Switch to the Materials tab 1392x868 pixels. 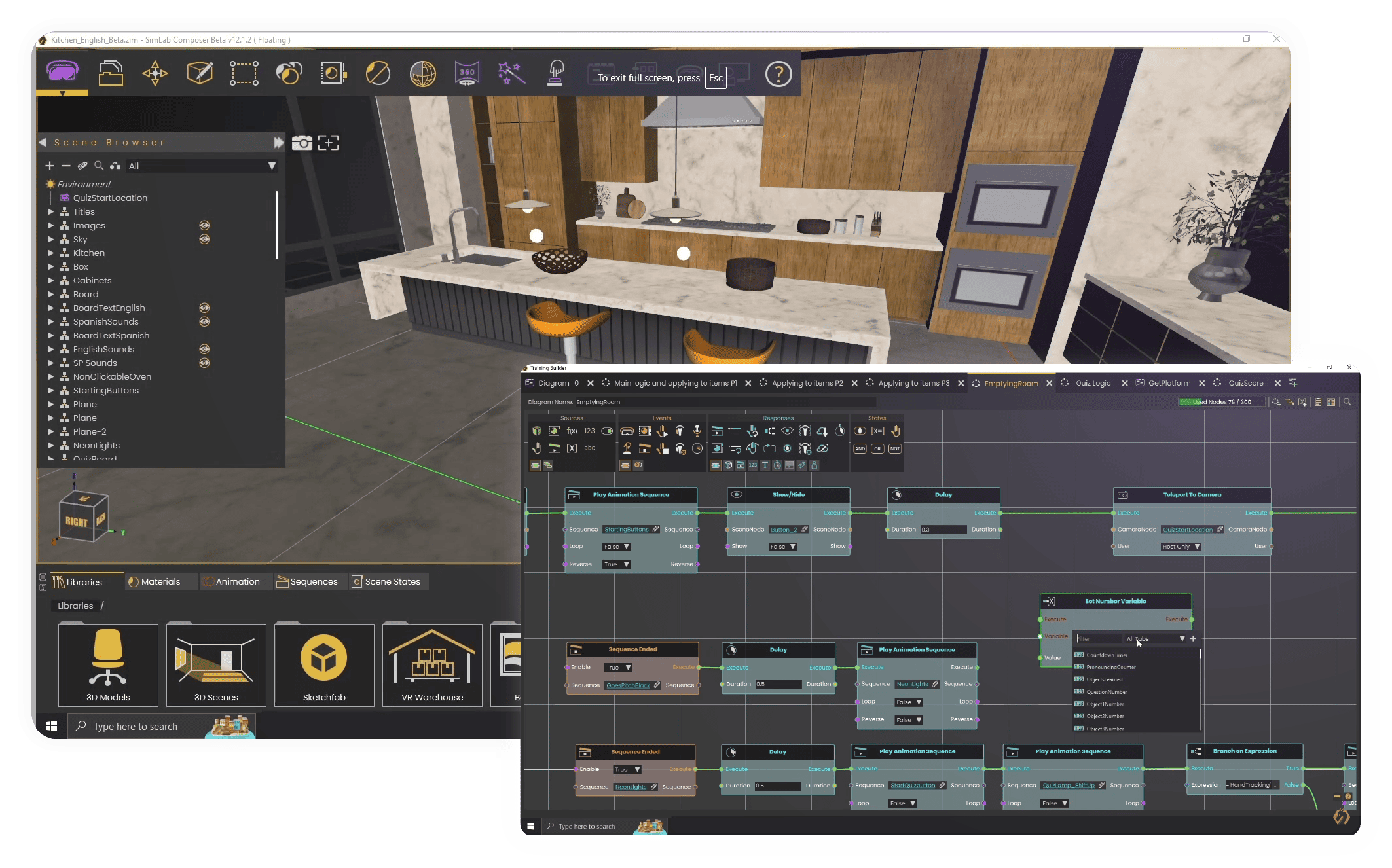click(160, 581)
